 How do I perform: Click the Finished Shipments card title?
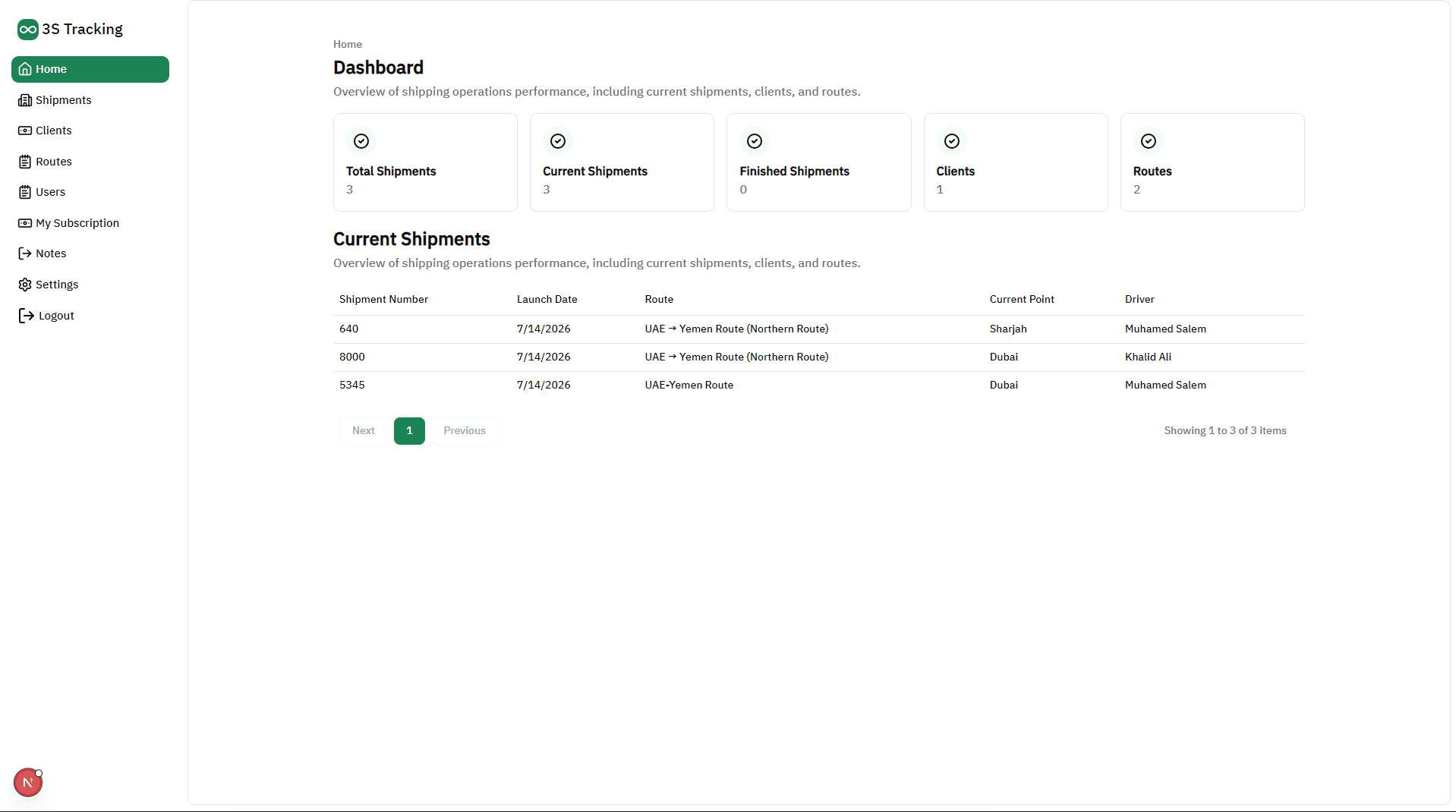795,172
